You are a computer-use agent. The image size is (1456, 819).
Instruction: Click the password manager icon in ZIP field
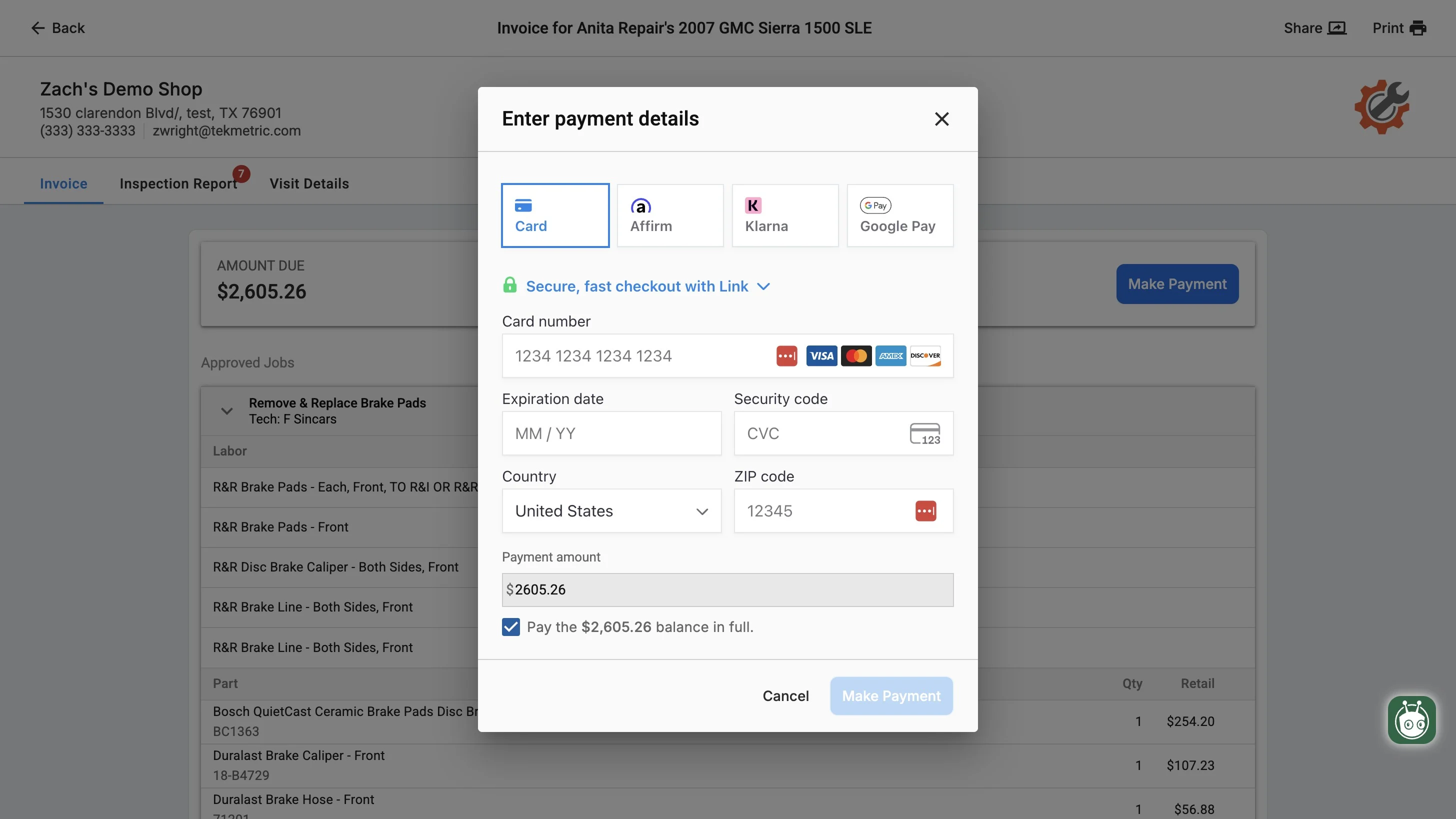point(925,511)
